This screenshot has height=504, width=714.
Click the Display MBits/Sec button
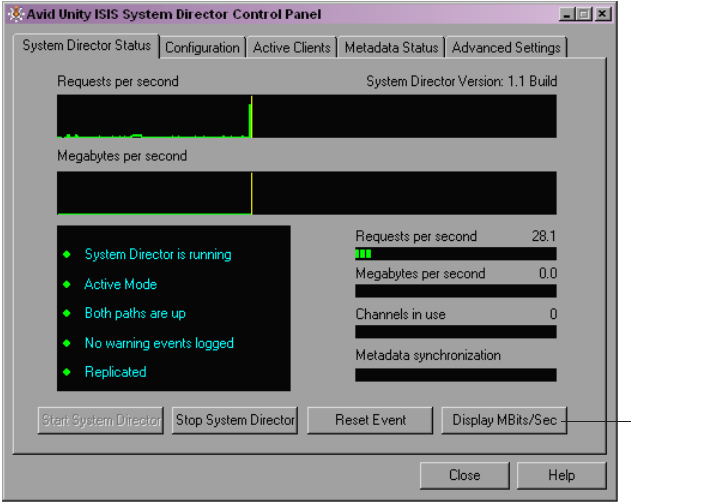click(504, 420)
